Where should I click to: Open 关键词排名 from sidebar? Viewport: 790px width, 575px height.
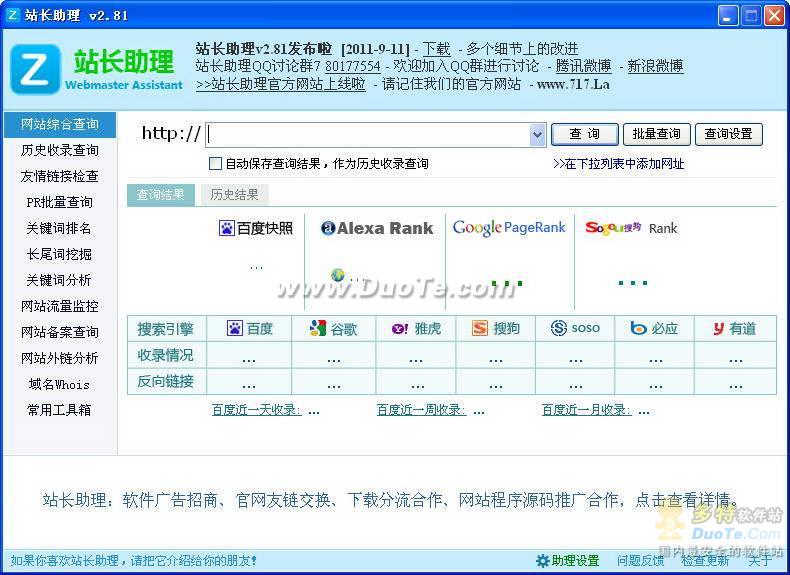click(x=60, y=228)
